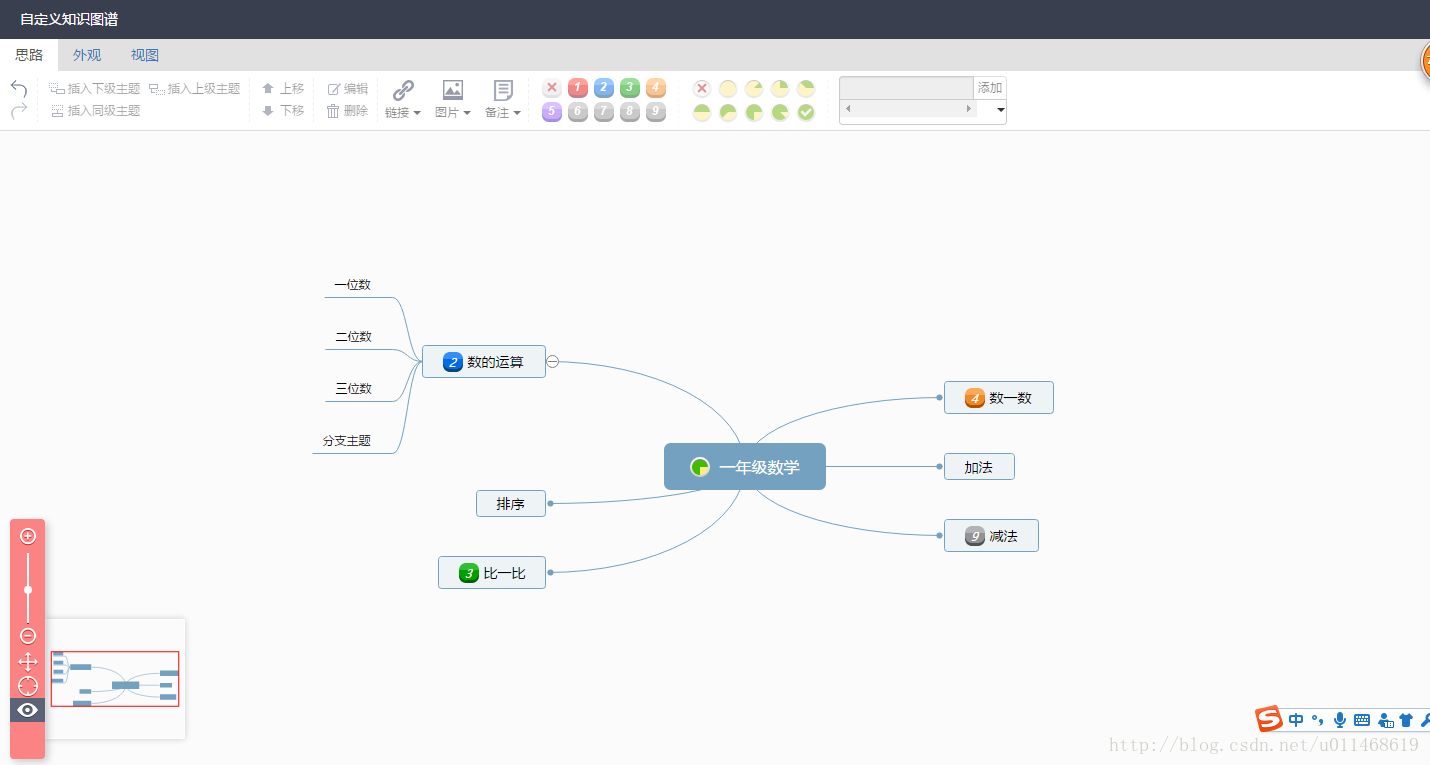Move node up with 上移
The height and width of the screenshot is (765, 1430).
(283, 89)
